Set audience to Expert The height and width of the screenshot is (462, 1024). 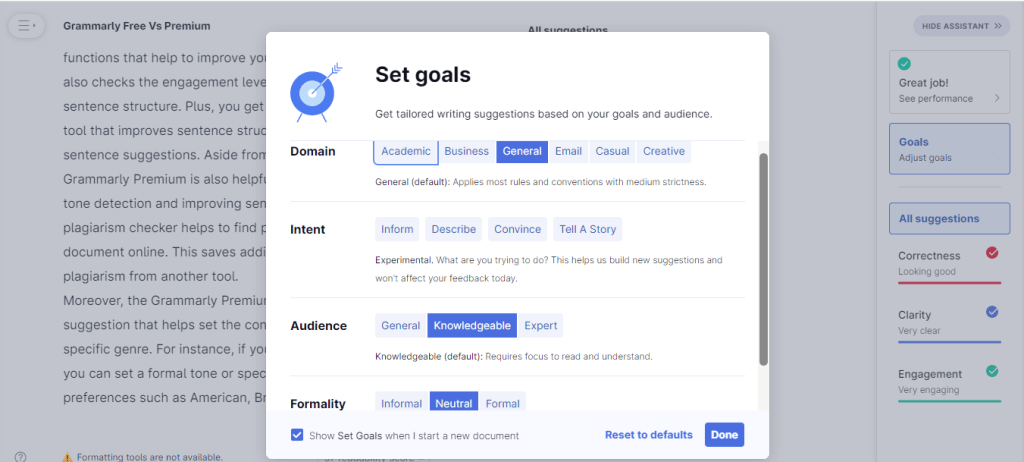pyautogui.click(x=540, y=325)
